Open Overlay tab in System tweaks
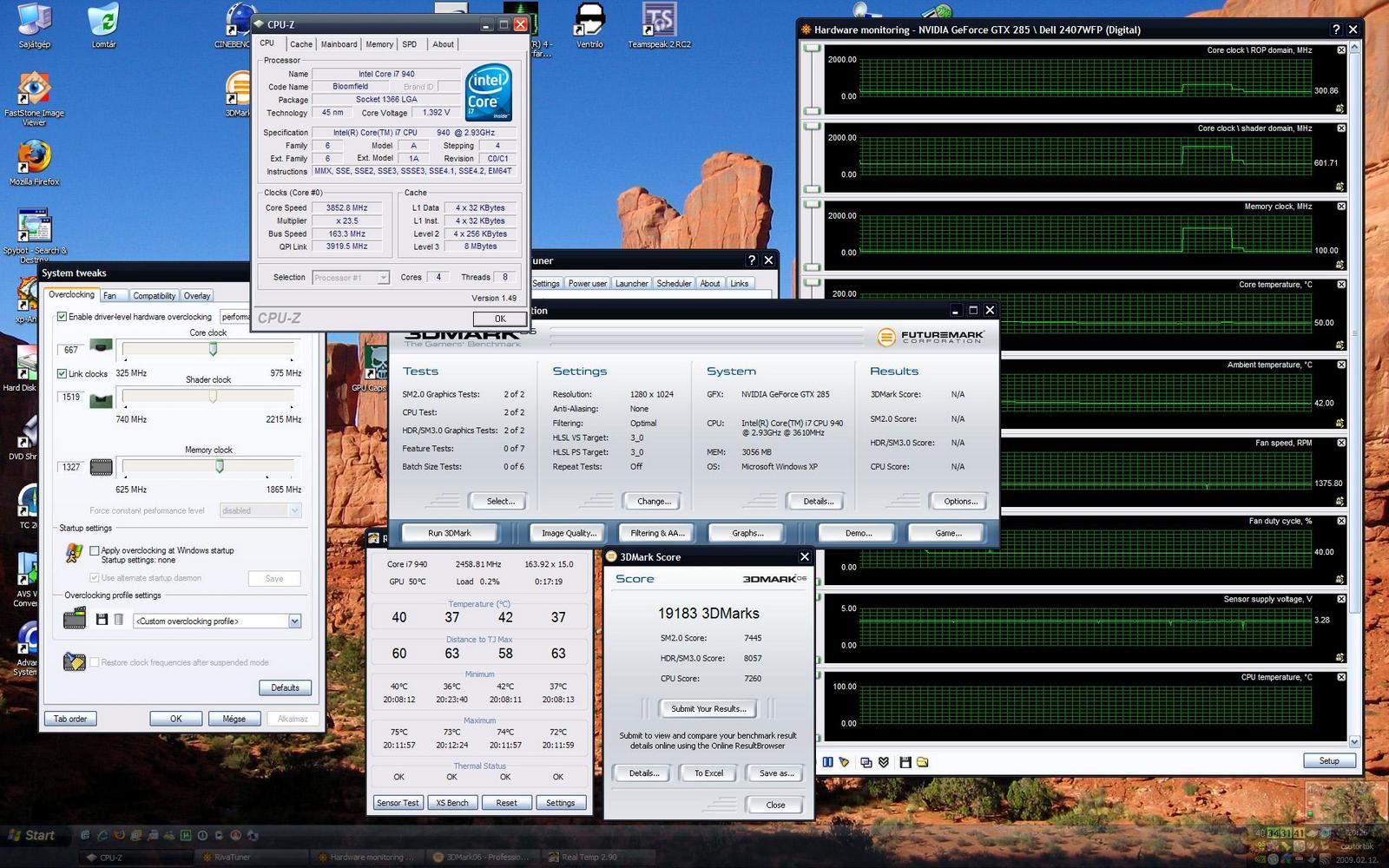 [x=197, y=296]
